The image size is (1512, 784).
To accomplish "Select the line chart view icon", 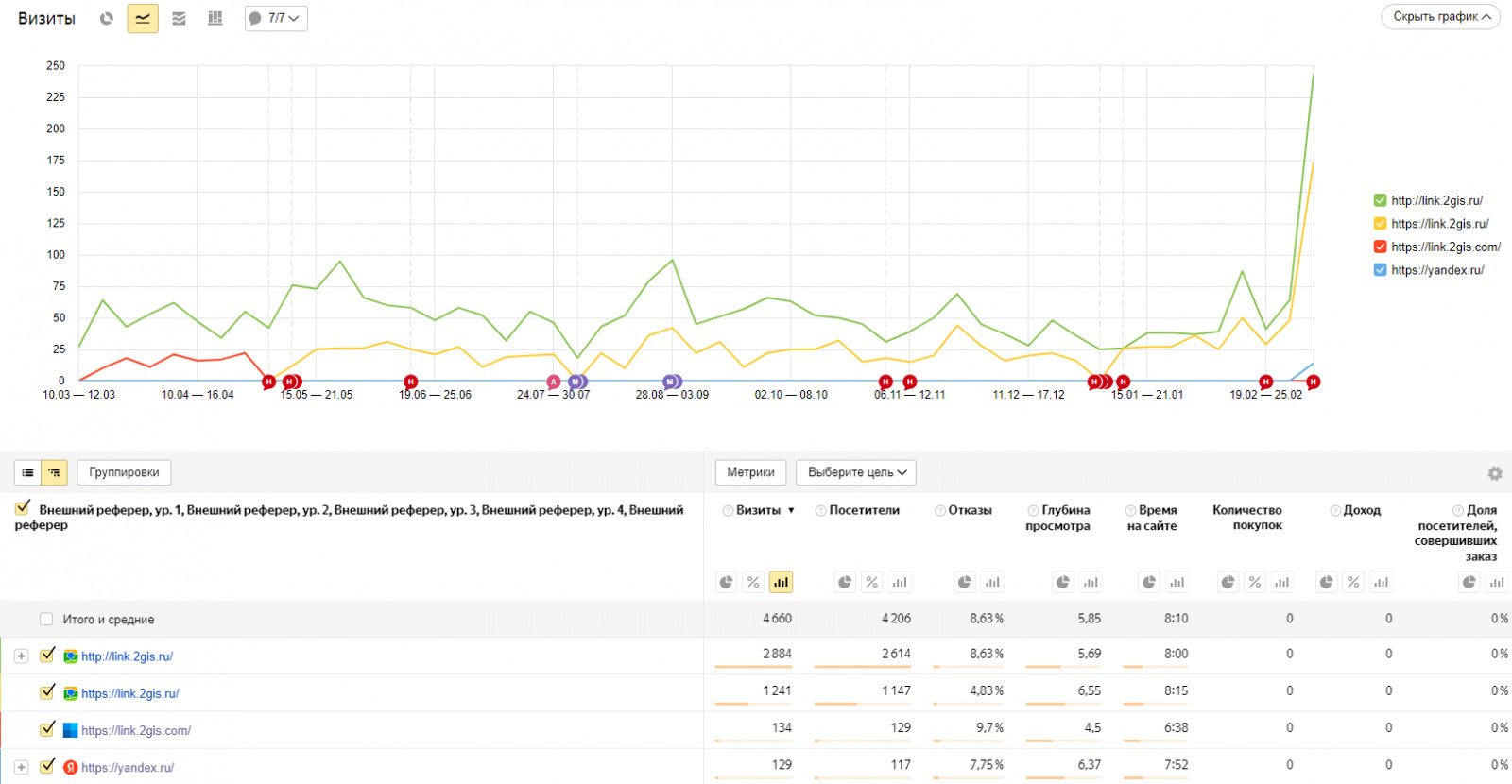I will [x=143, y=18].
